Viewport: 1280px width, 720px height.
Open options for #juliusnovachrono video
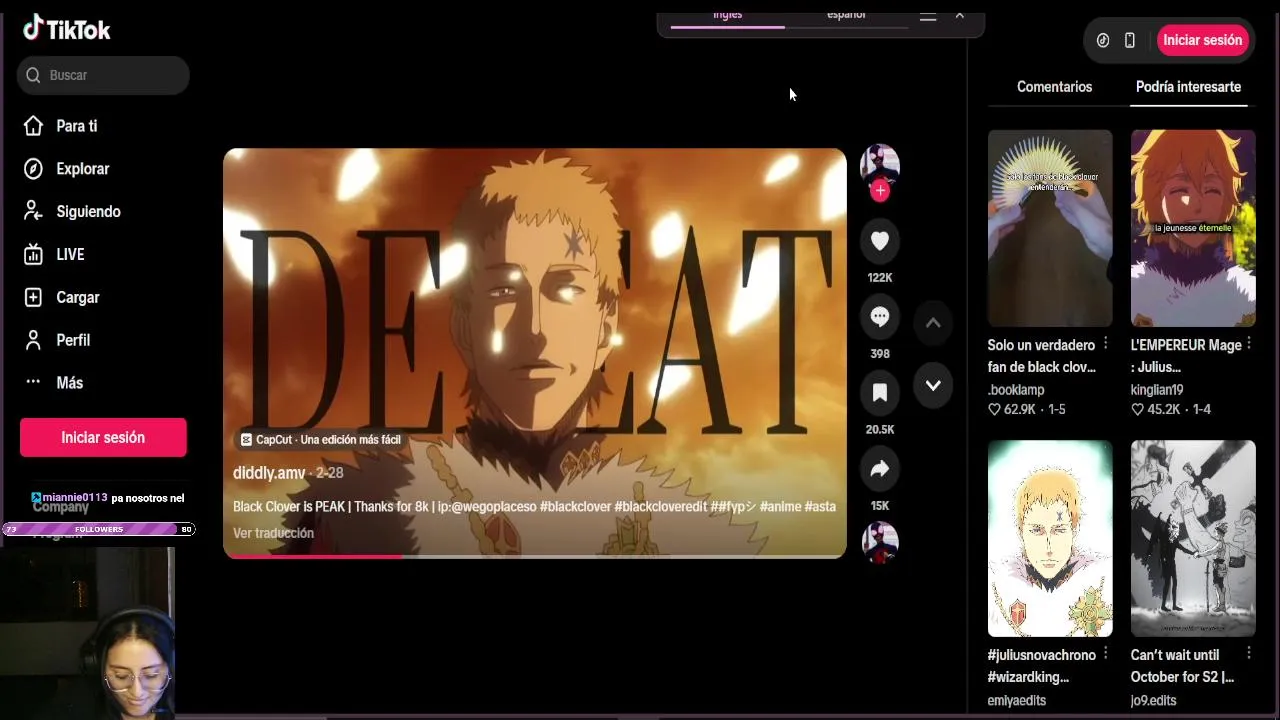(x=1105, y=654)
